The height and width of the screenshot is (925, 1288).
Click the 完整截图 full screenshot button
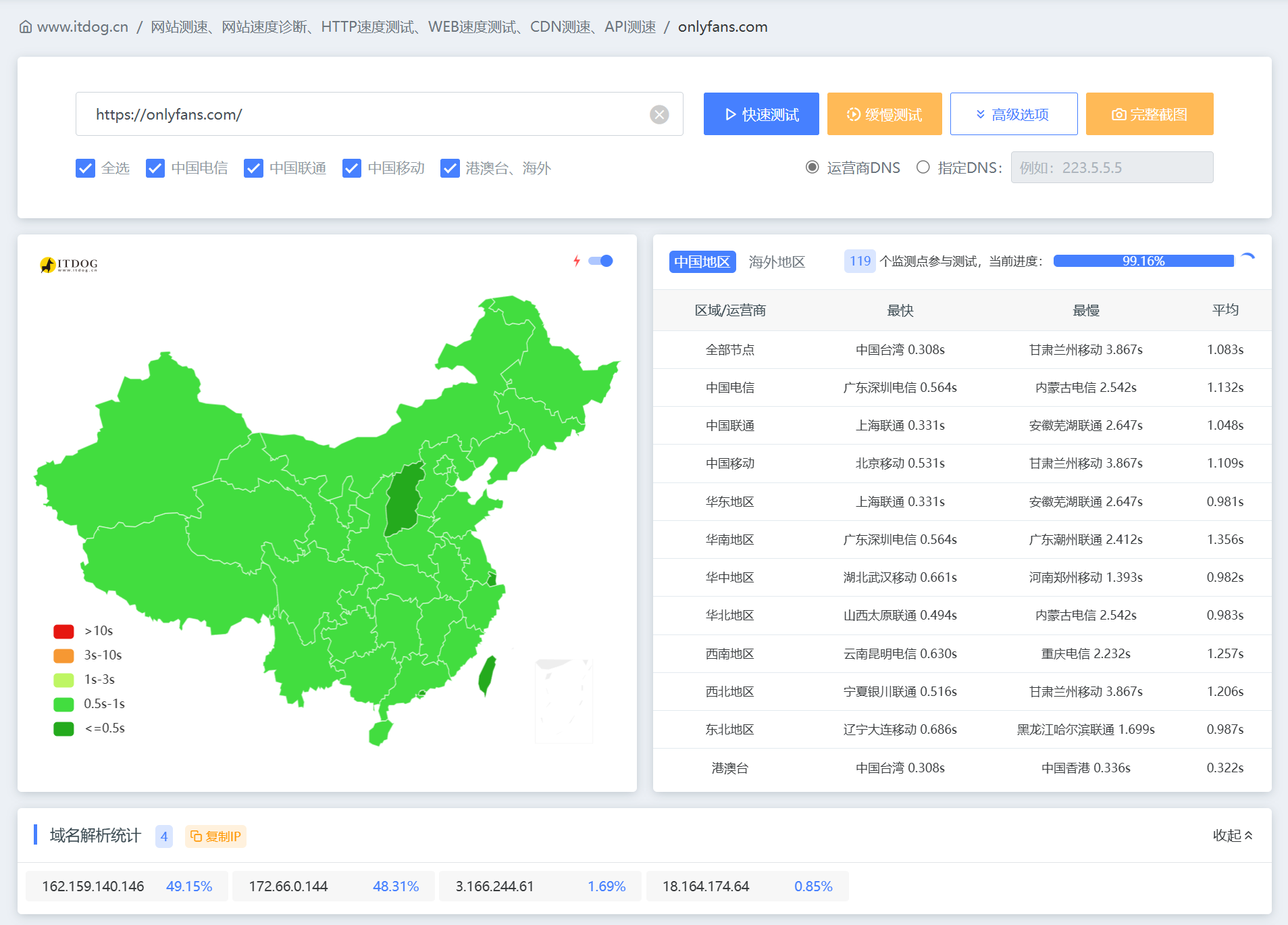[x=1150, y=114]
